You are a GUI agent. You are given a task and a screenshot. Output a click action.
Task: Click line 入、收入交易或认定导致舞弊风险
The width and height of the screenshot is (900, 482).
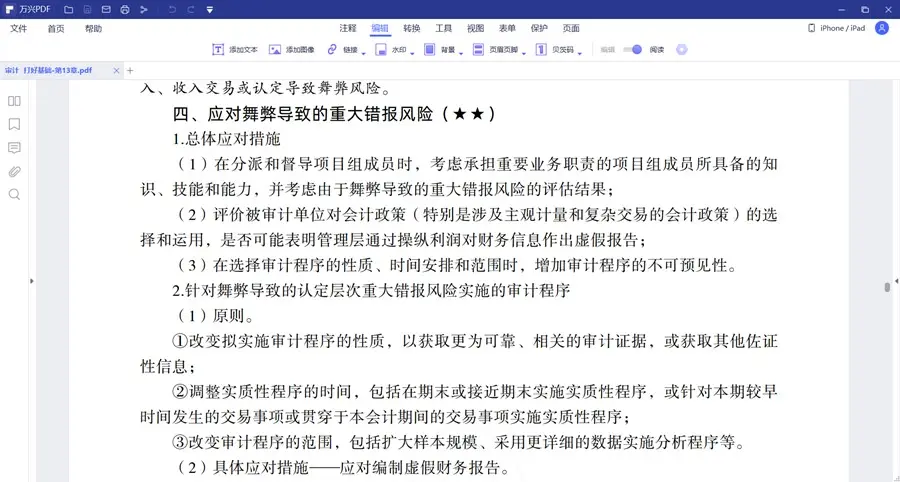[266, 89]
